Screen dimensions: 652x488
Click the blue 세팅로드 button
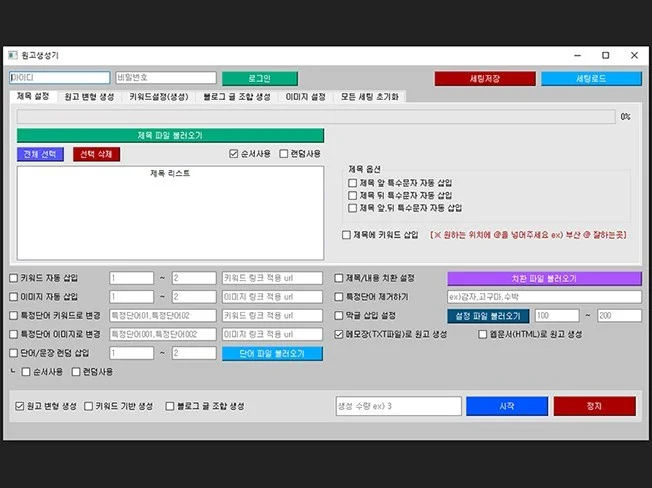pyautogui.click(x=590, y=78)
